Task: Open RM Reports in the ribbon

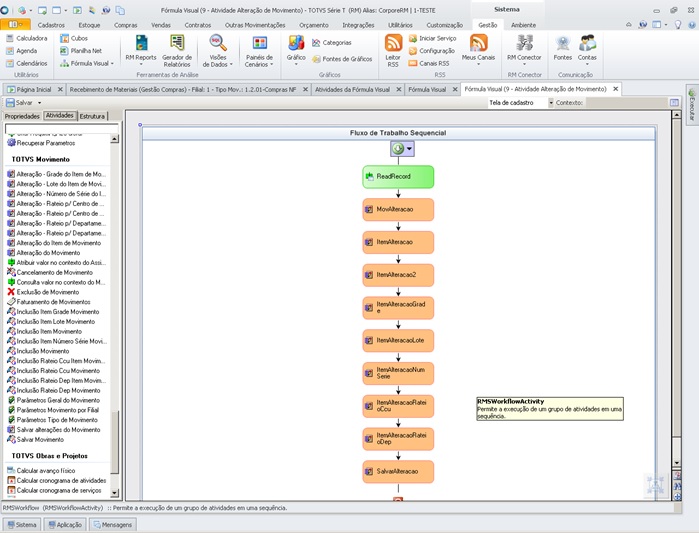Action: tap(140, 48)
